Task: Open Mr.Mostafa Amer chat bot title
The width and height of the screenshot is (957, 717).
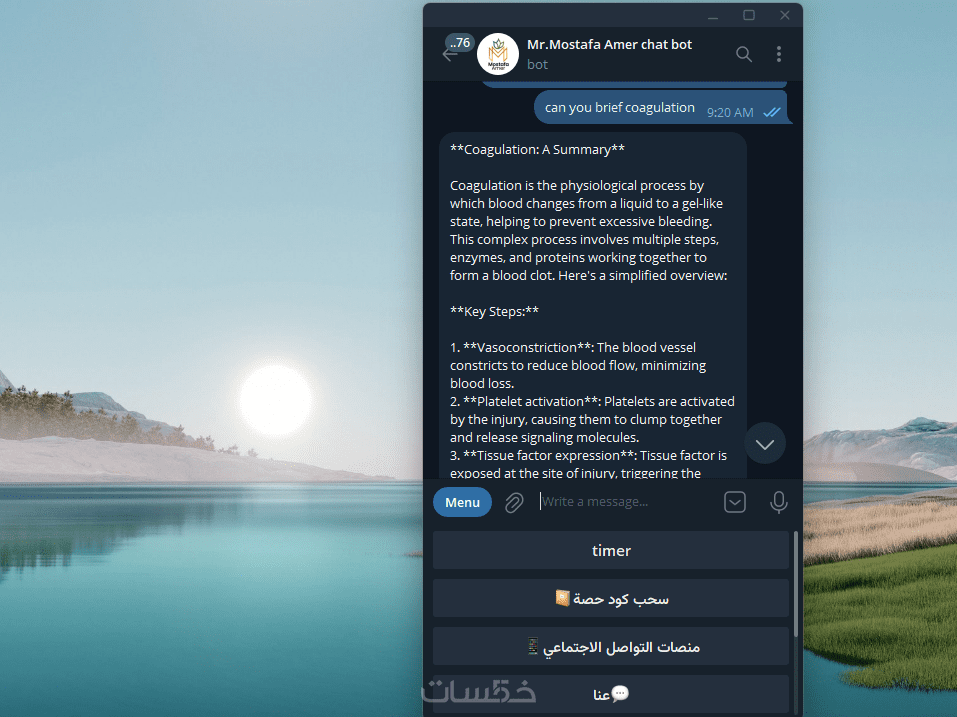Action: (x=609, y=45)
